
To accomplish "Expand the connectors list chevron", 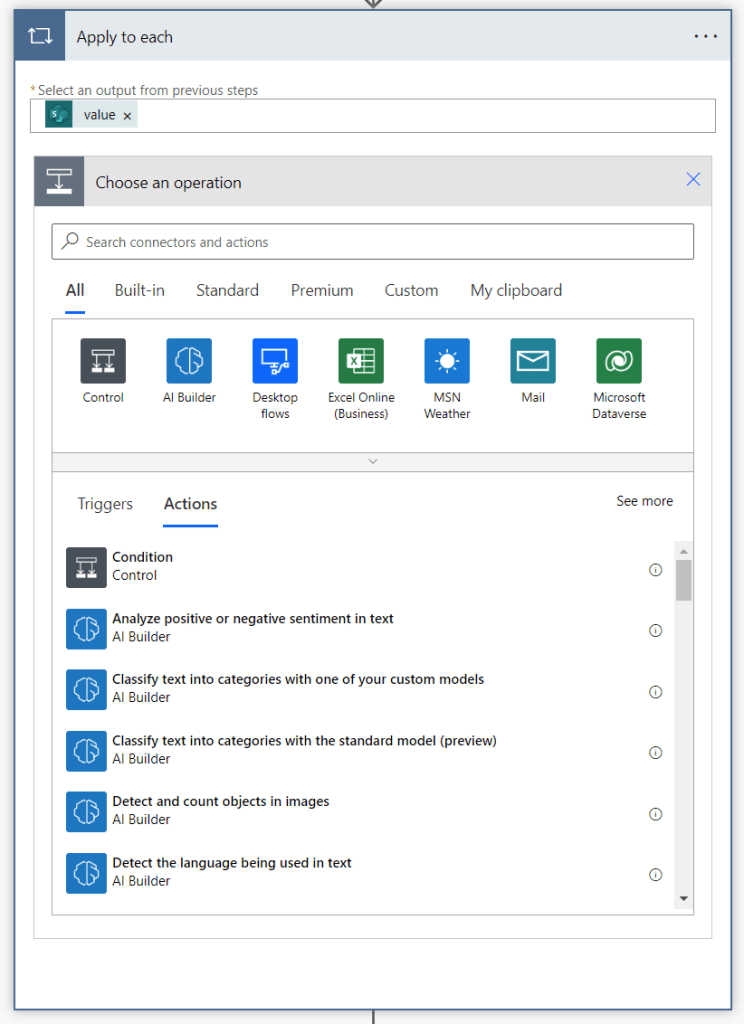I will coord(373,462).
